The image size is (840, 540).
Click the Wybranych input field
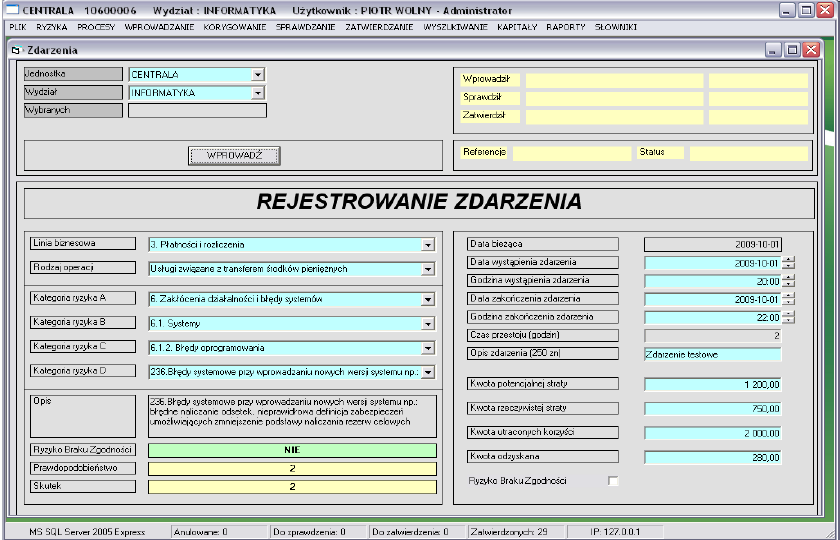197,110
